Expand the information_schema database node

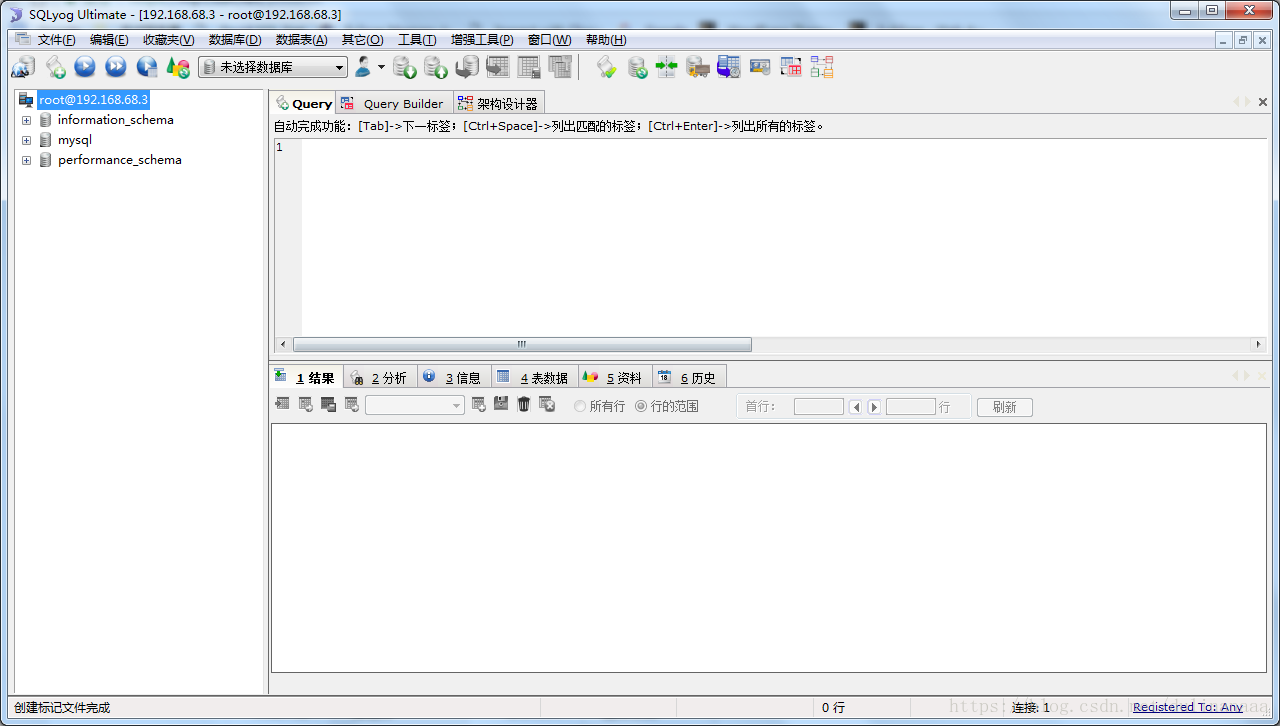pos(27,120)
